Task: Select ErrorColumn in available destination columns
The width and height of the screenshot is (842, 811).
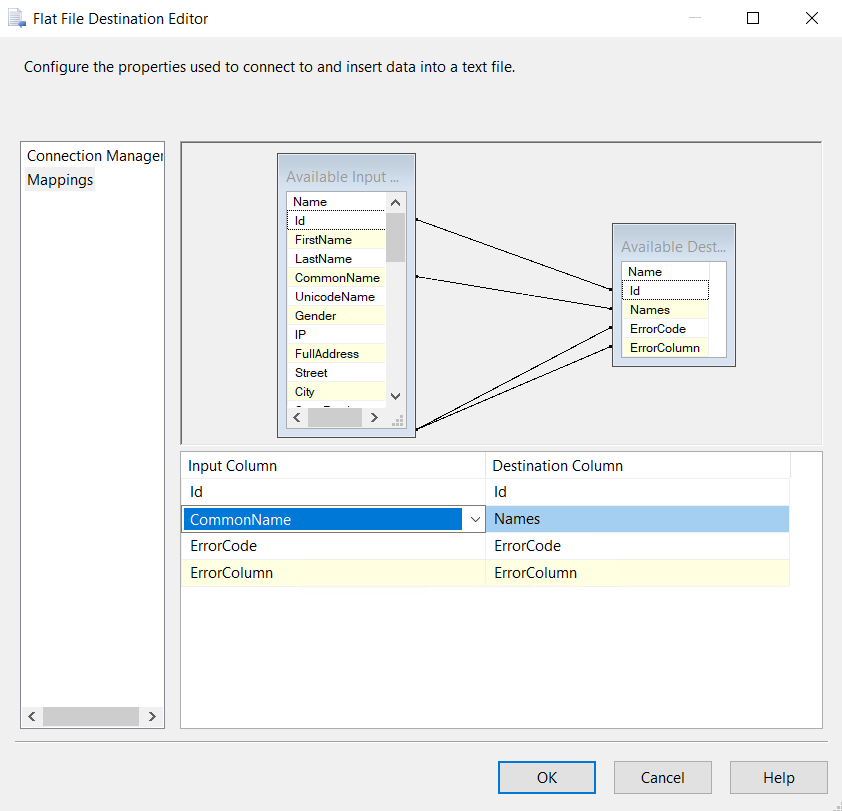Action: point(664,348)
